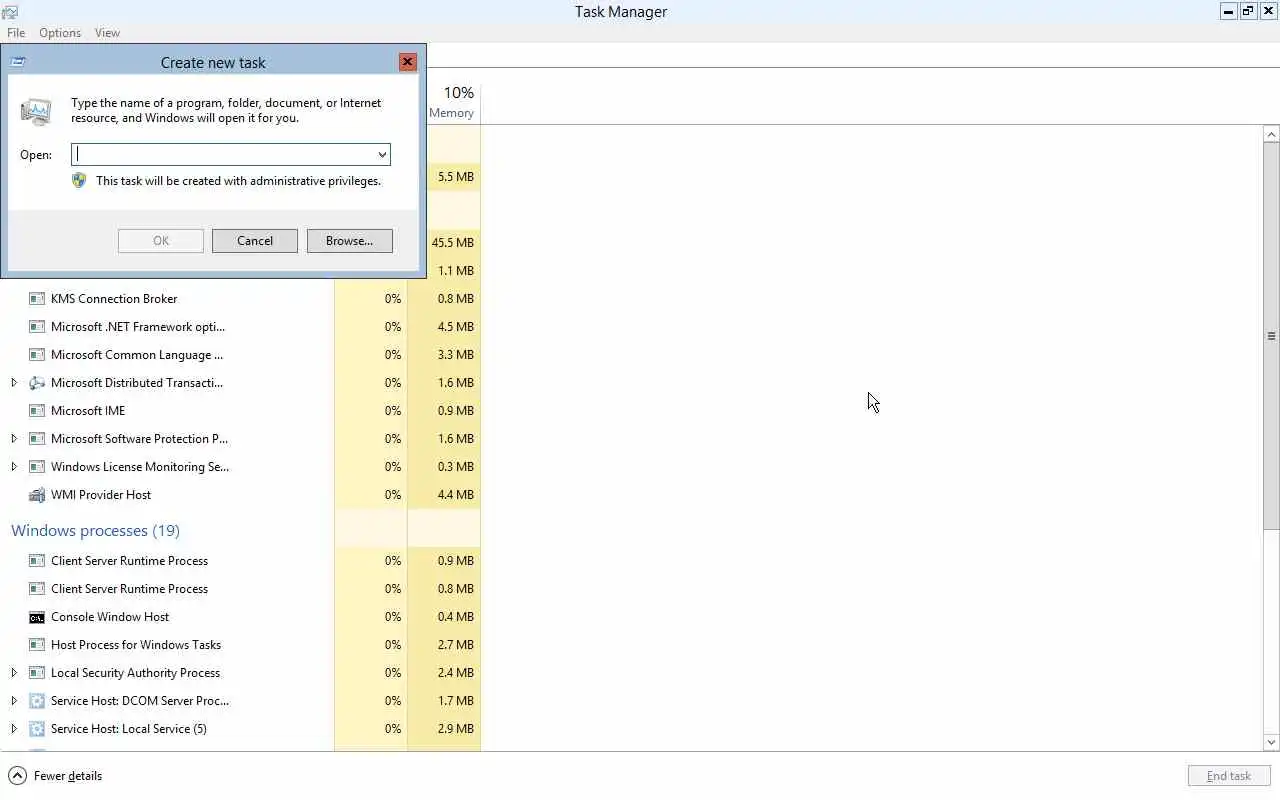Viewport: 1280px width, 800px height.
Task: Click the first Client Server Runtime Process icon
Action: point(37,561)
